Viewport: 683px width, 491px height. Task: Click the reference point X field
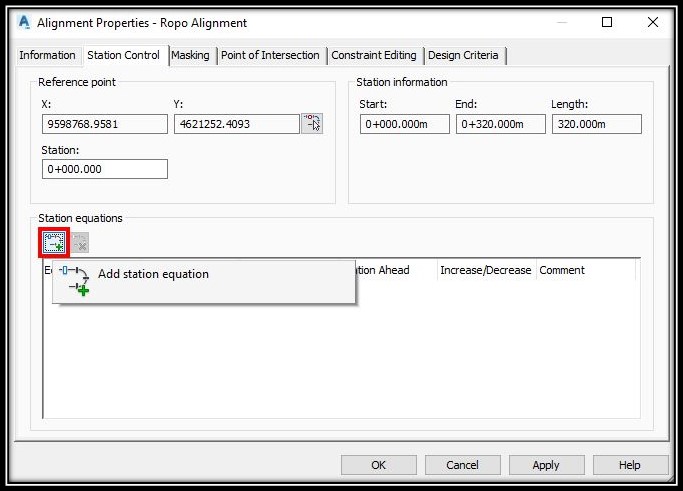[105, 124]
